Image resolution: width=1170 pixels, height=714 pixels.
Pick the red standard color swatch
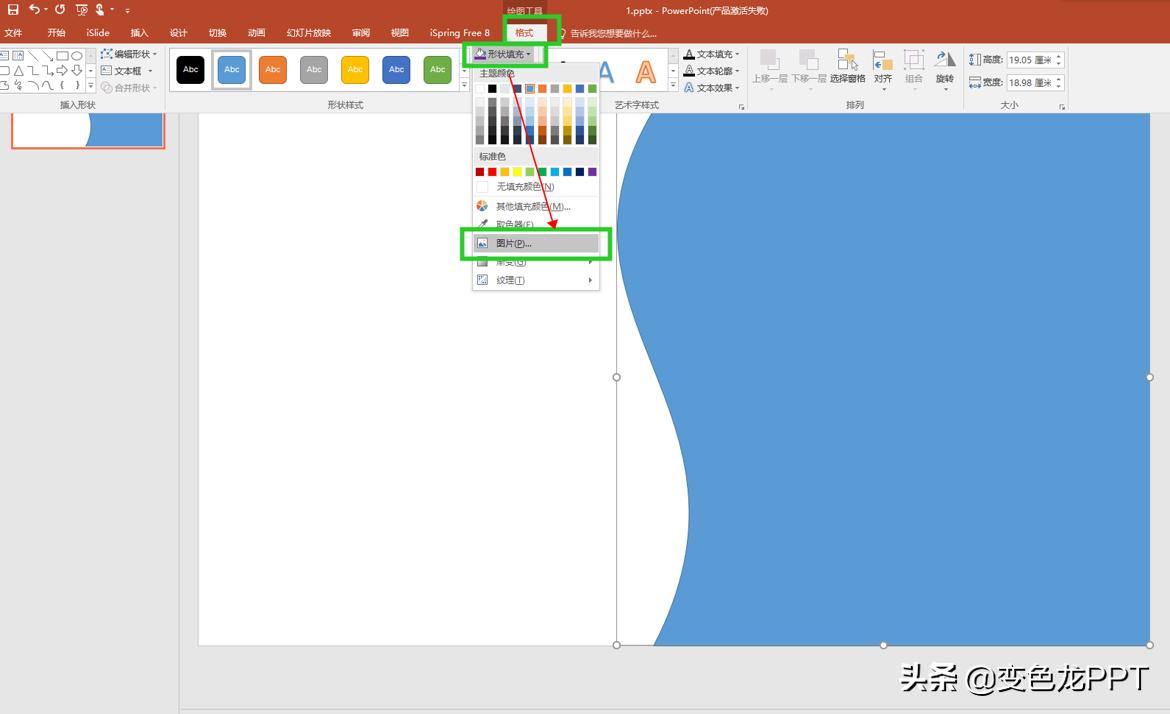click(492, 172)
